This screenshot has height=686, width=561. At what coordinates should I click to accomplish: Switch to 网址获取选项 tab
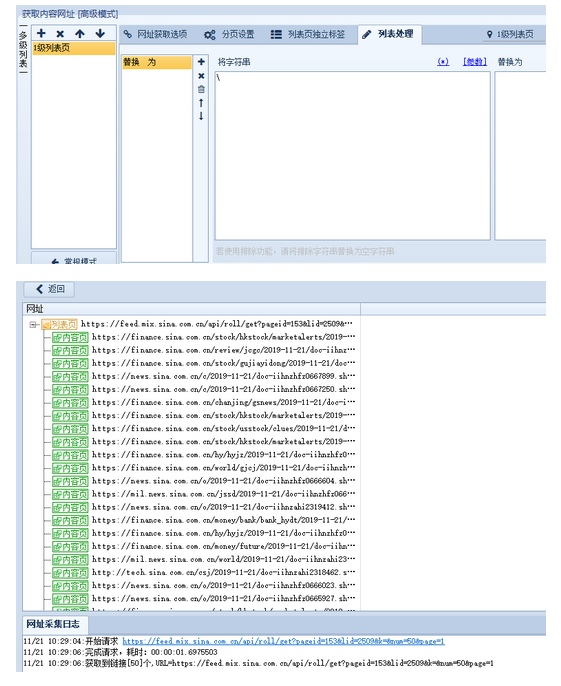(x=155, y=34)
